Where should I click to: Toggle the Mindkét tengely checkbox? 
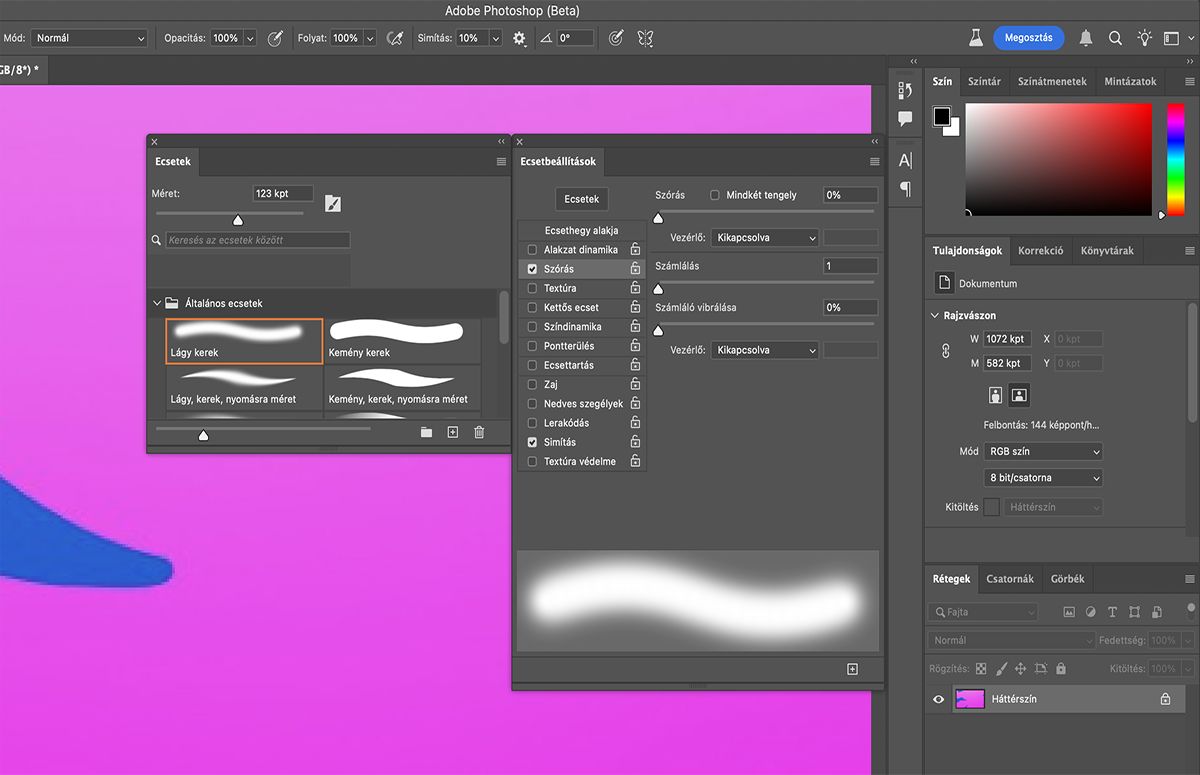pos(714,195)
